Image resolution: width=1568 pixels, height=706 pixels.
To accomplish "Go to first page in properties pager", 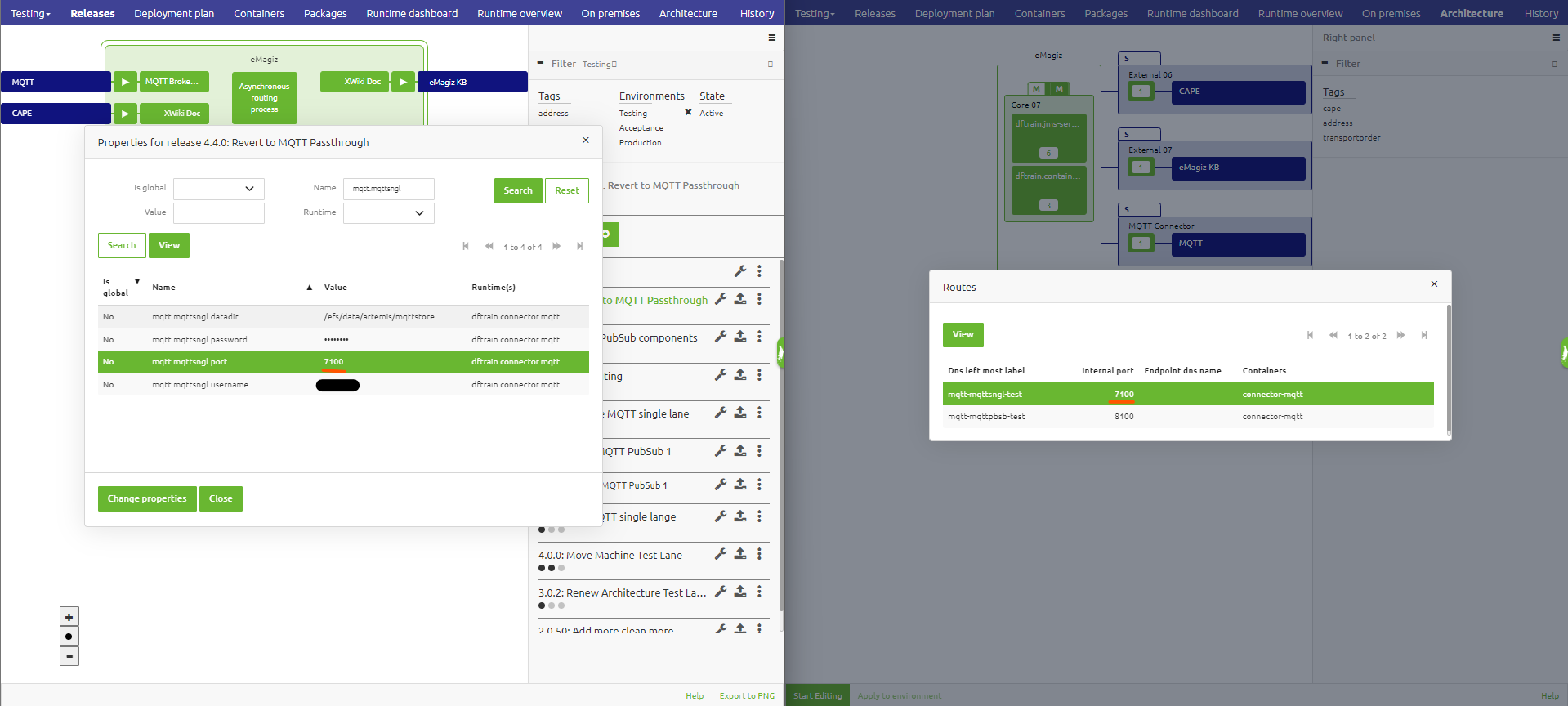I will (466, 246).
